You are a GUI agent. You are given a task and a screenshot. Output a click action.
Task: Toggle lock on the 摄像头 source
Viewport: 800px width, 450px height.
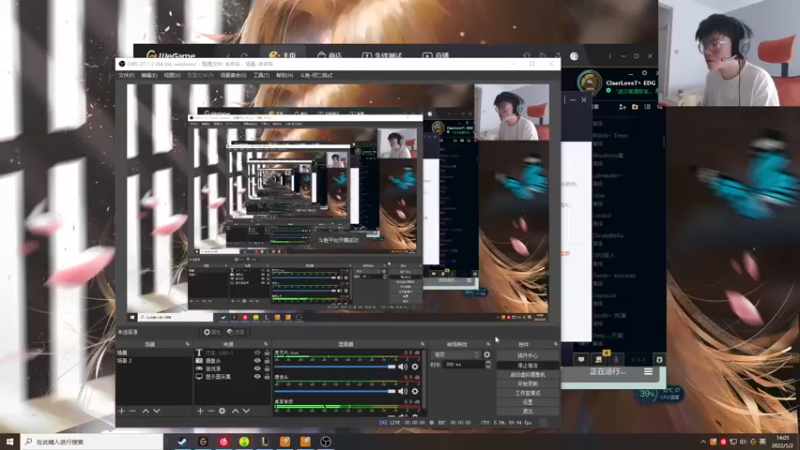266,361
